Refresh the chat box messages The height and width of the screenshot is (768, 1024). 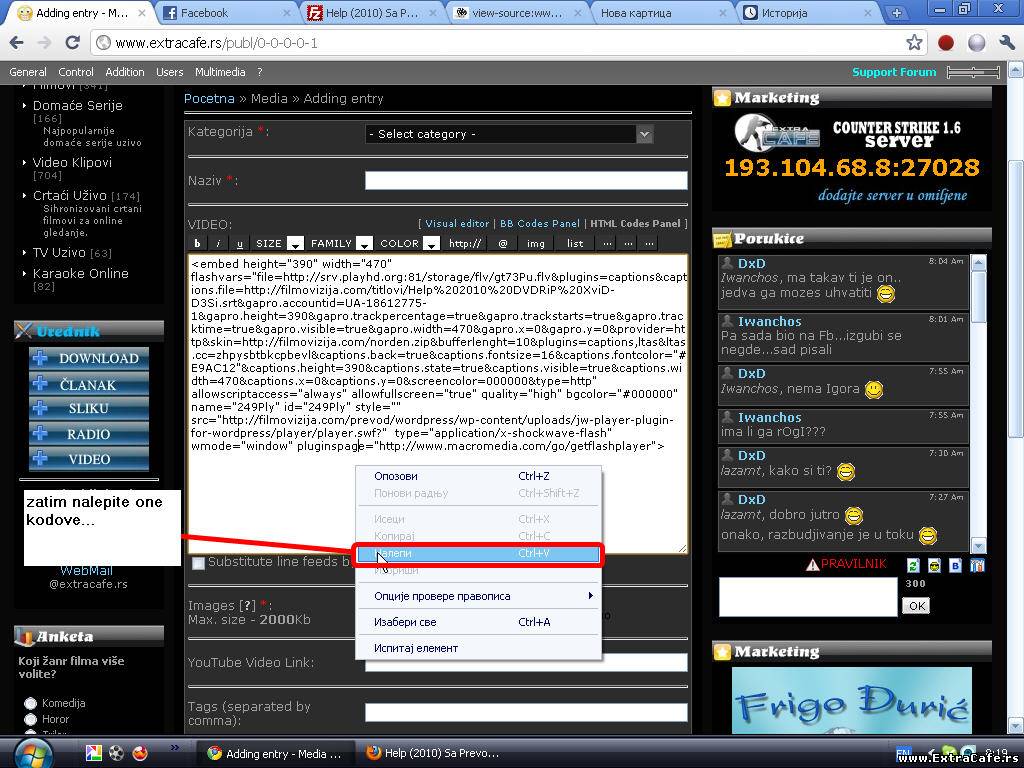coord(912,566)
